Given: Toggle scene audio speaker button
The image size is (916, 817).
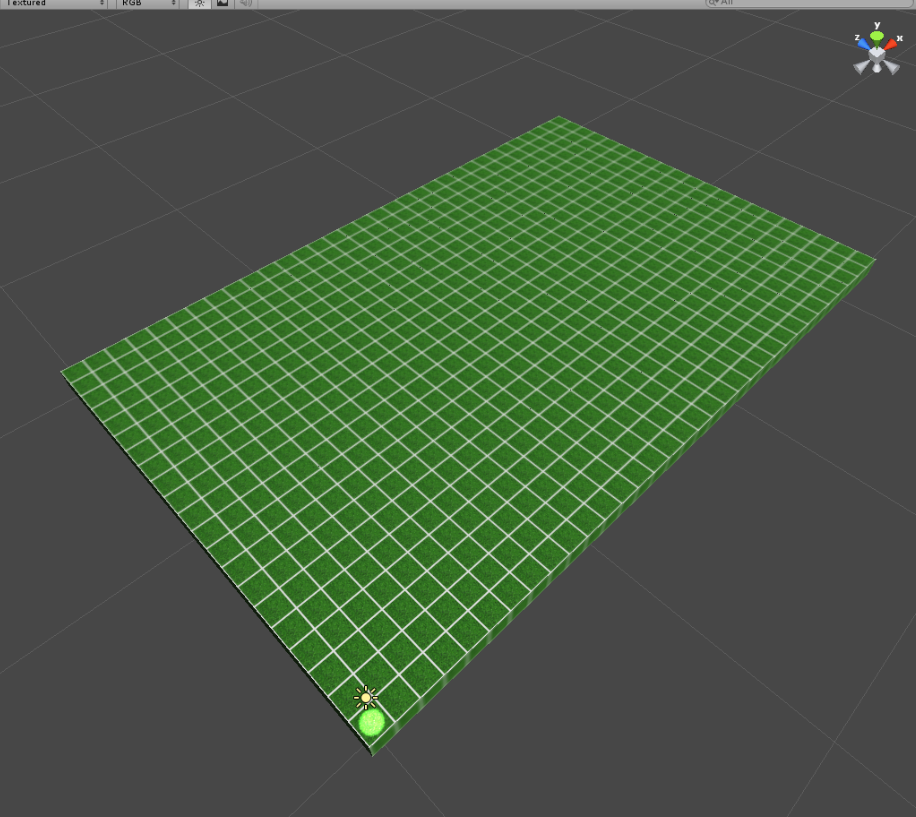Looking at the screenshot, I should [246, 3].
